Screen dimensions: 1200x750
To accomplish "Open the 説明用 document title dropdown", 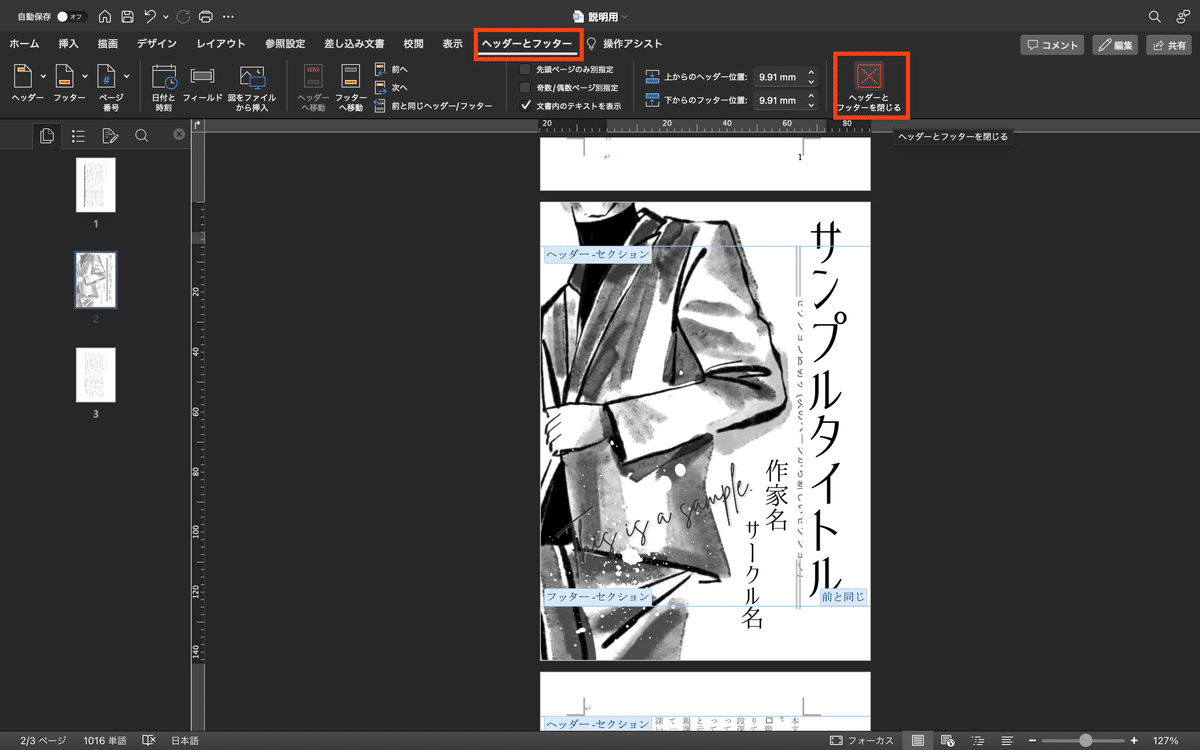I will tap(625, 17).
